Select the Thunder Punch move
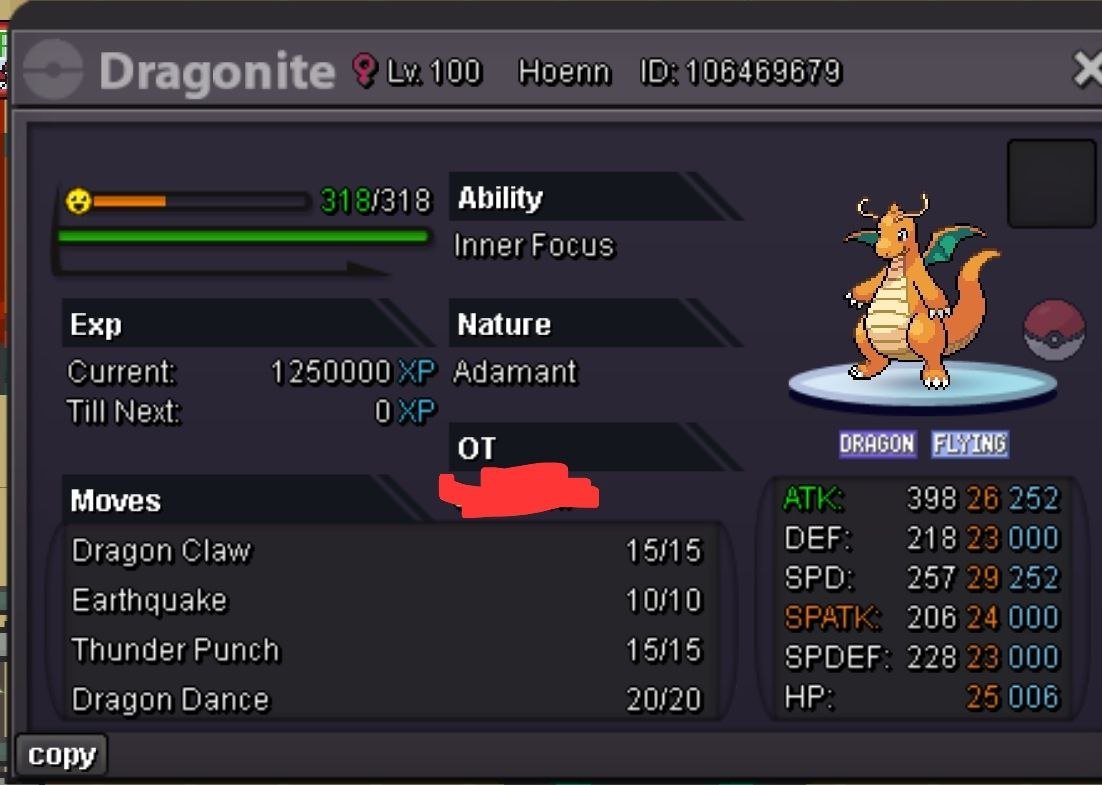The image size is (1102, 785). point(387,650)
